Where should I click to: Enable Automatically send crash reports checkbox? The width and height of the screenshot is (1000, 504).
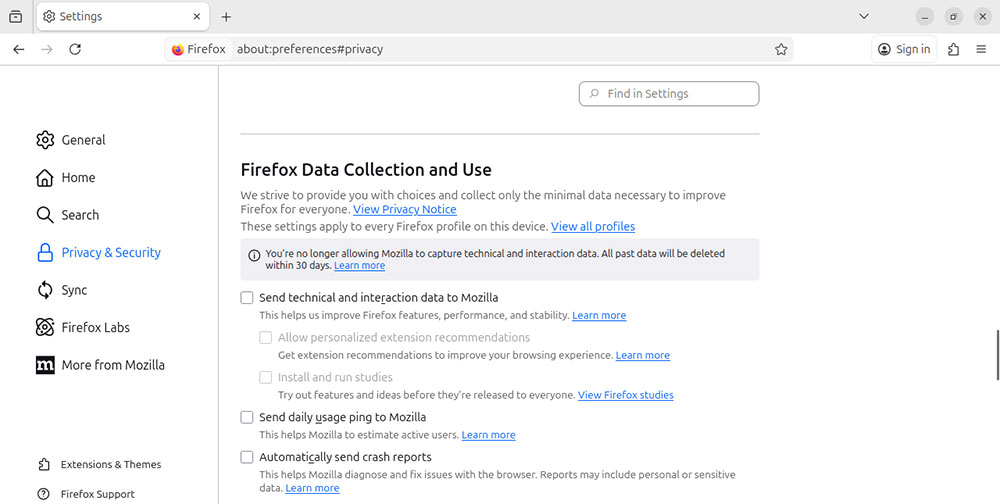tap(247, 457)
